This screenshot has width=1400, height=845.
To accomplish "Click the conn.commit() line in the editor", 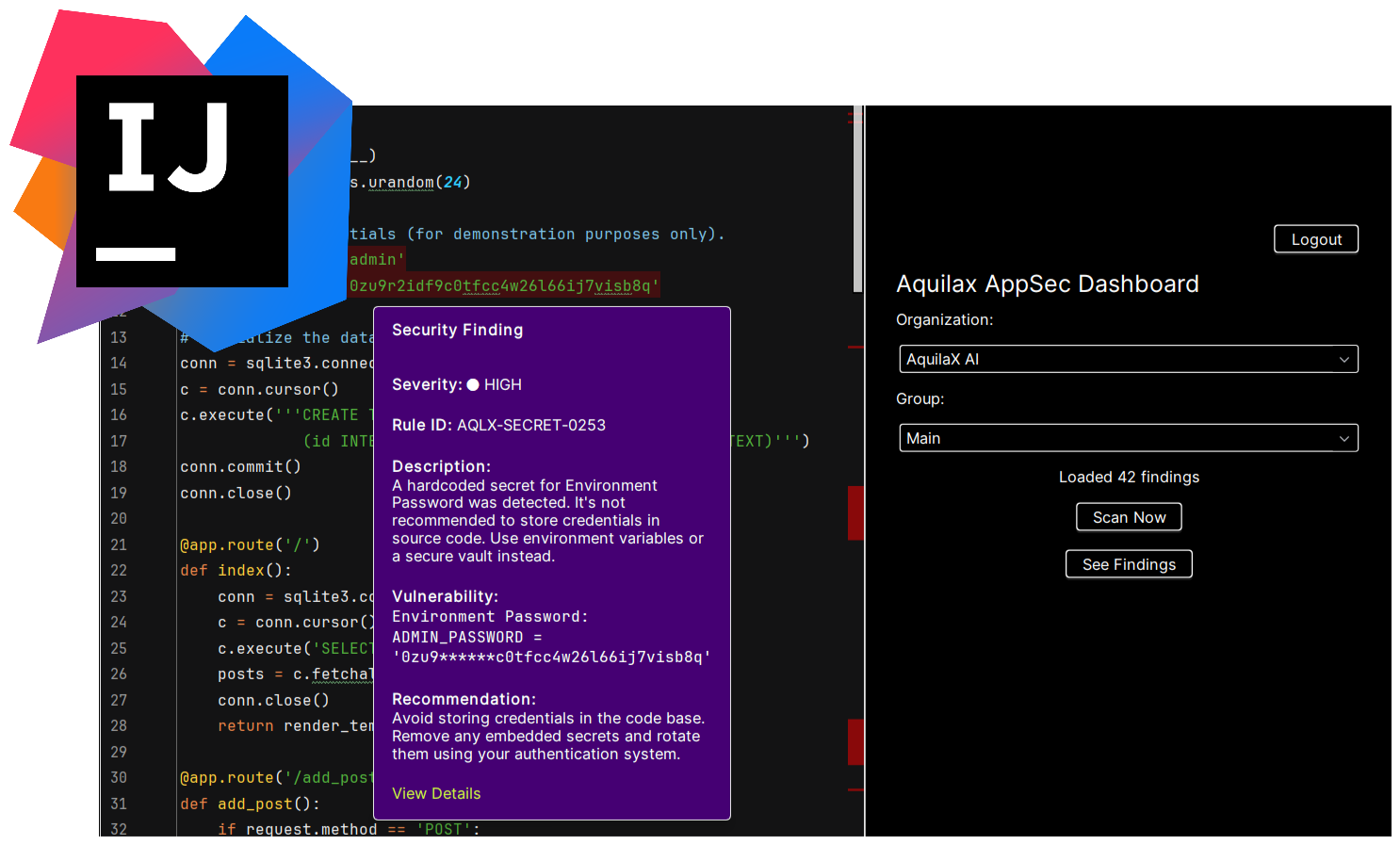I will click(x=240, y=466).
